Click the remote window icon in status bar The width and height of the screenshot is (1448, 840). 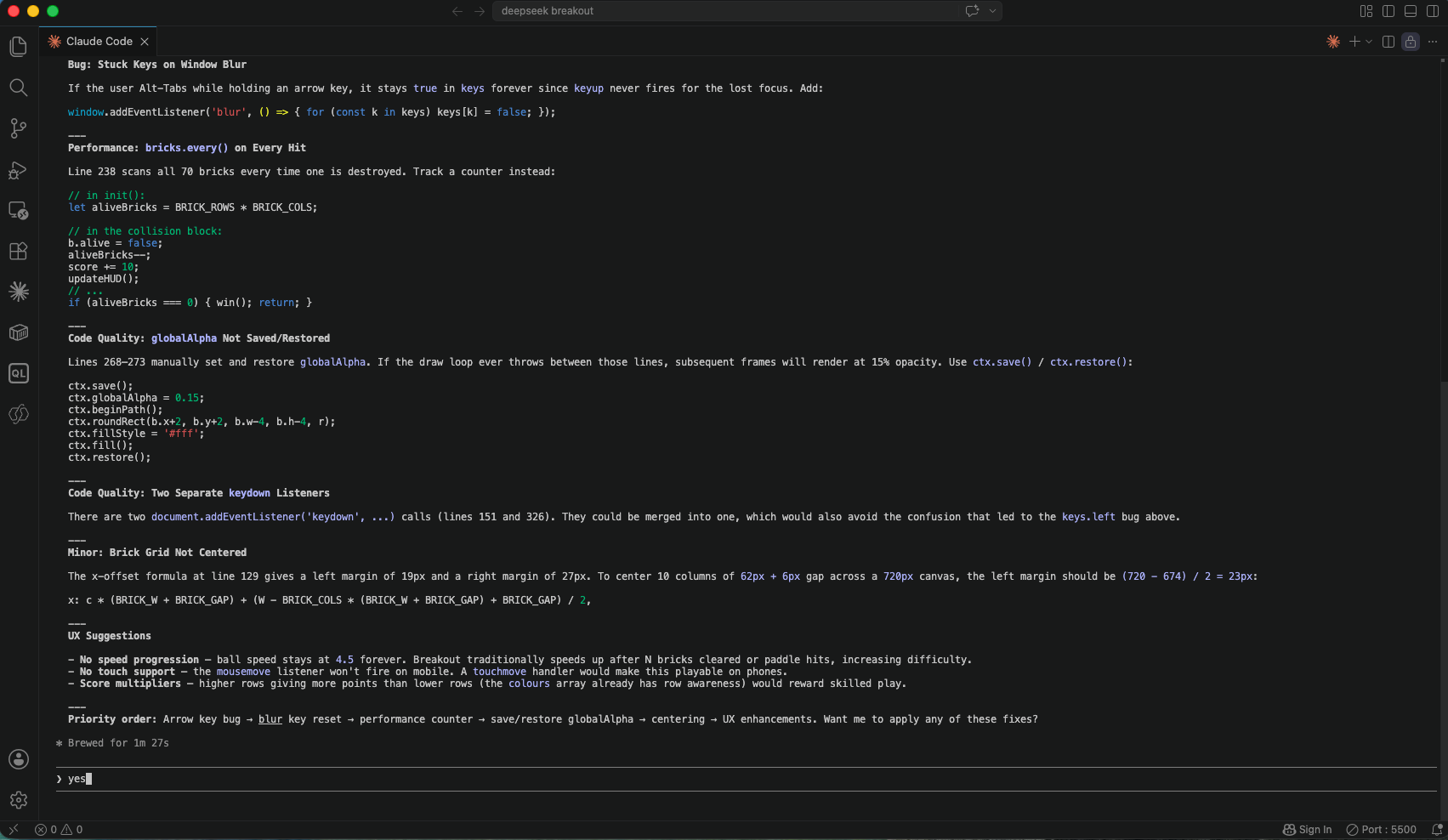[x=14, y=830]
